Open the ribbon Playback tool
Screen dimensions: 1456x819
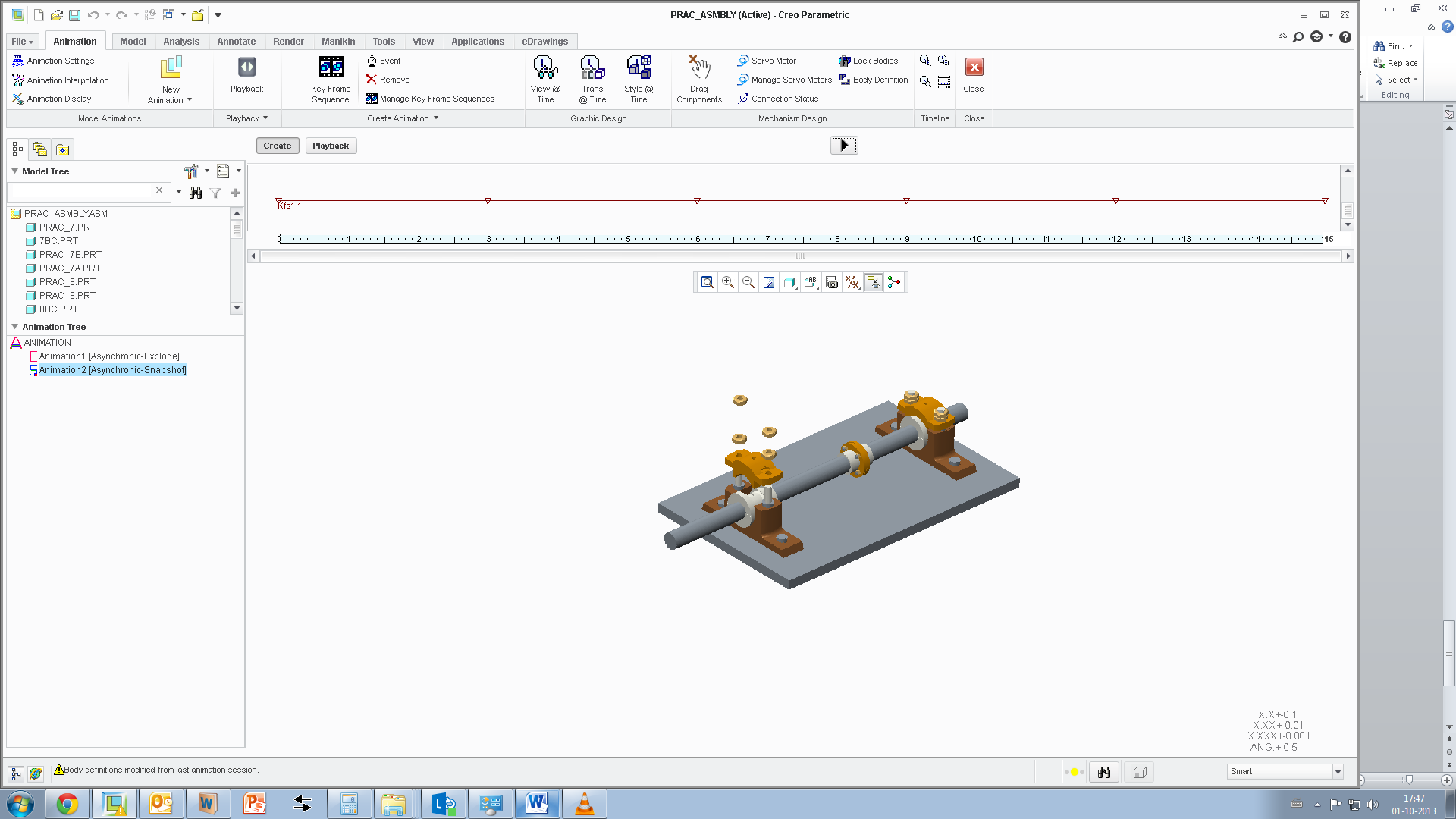[246, 75]
